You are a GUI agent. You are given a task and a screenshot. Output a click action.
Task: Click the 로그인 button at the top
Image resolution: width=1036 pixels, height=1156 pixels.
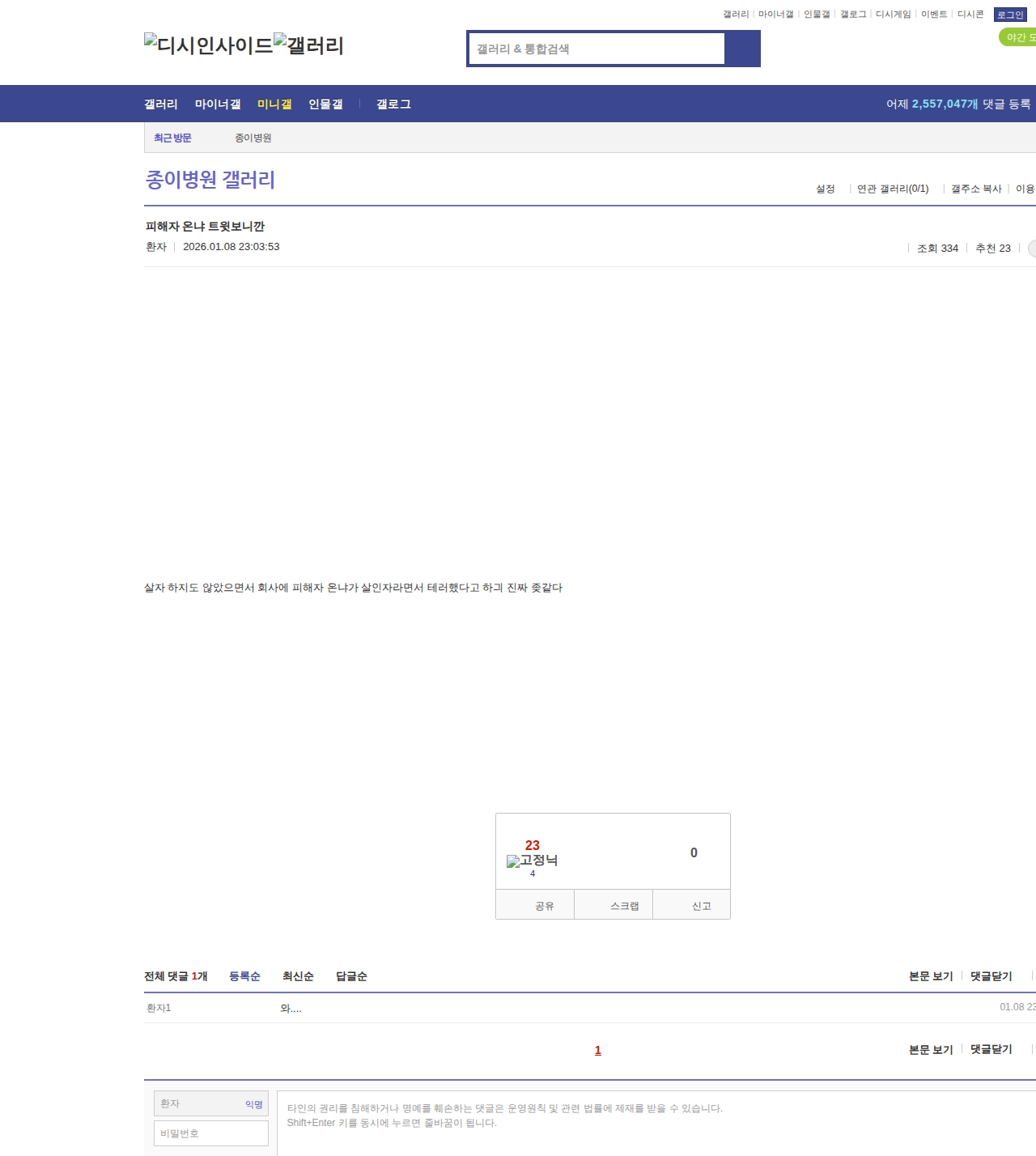[1009, 15]
